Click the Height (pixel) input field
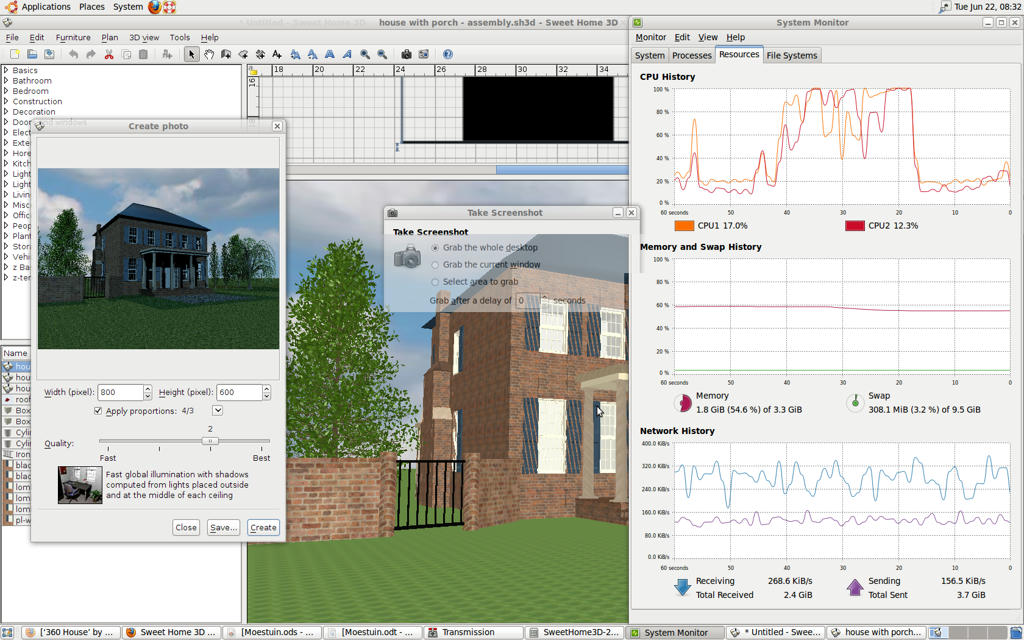Screen dimensions: 1024x640 [239, 392]
